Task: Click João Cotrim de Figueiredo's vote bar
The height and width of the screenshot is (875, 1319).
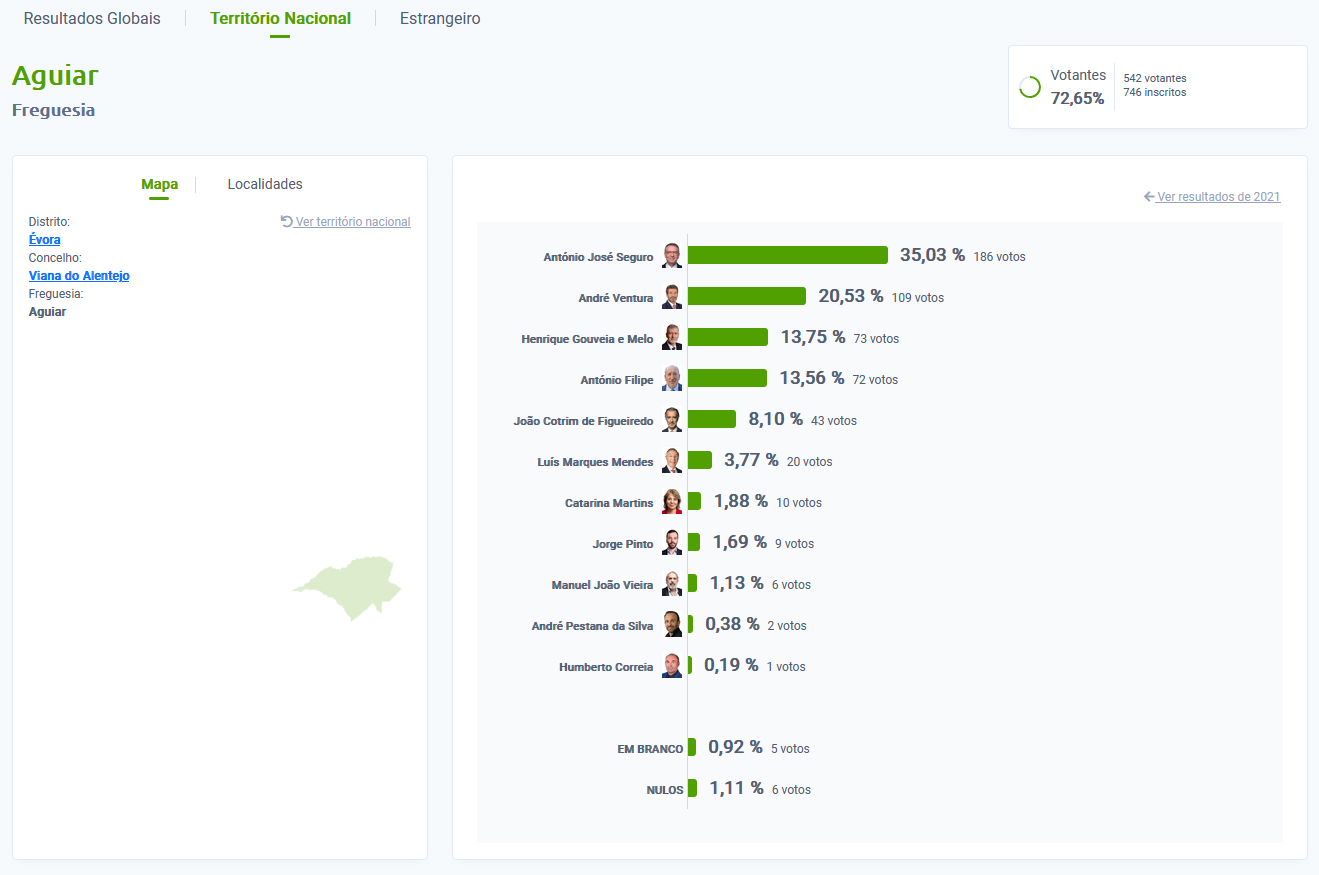Action: coord(711,420)
